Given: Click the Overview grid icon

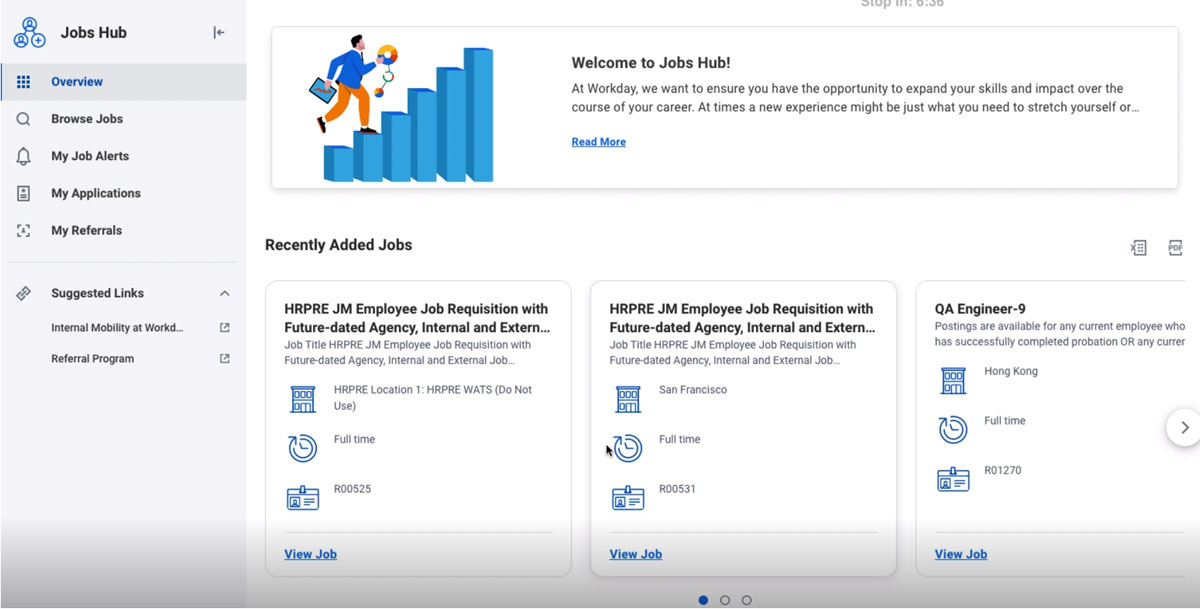Looking at the screenshot, I should [x=24, y=82].
